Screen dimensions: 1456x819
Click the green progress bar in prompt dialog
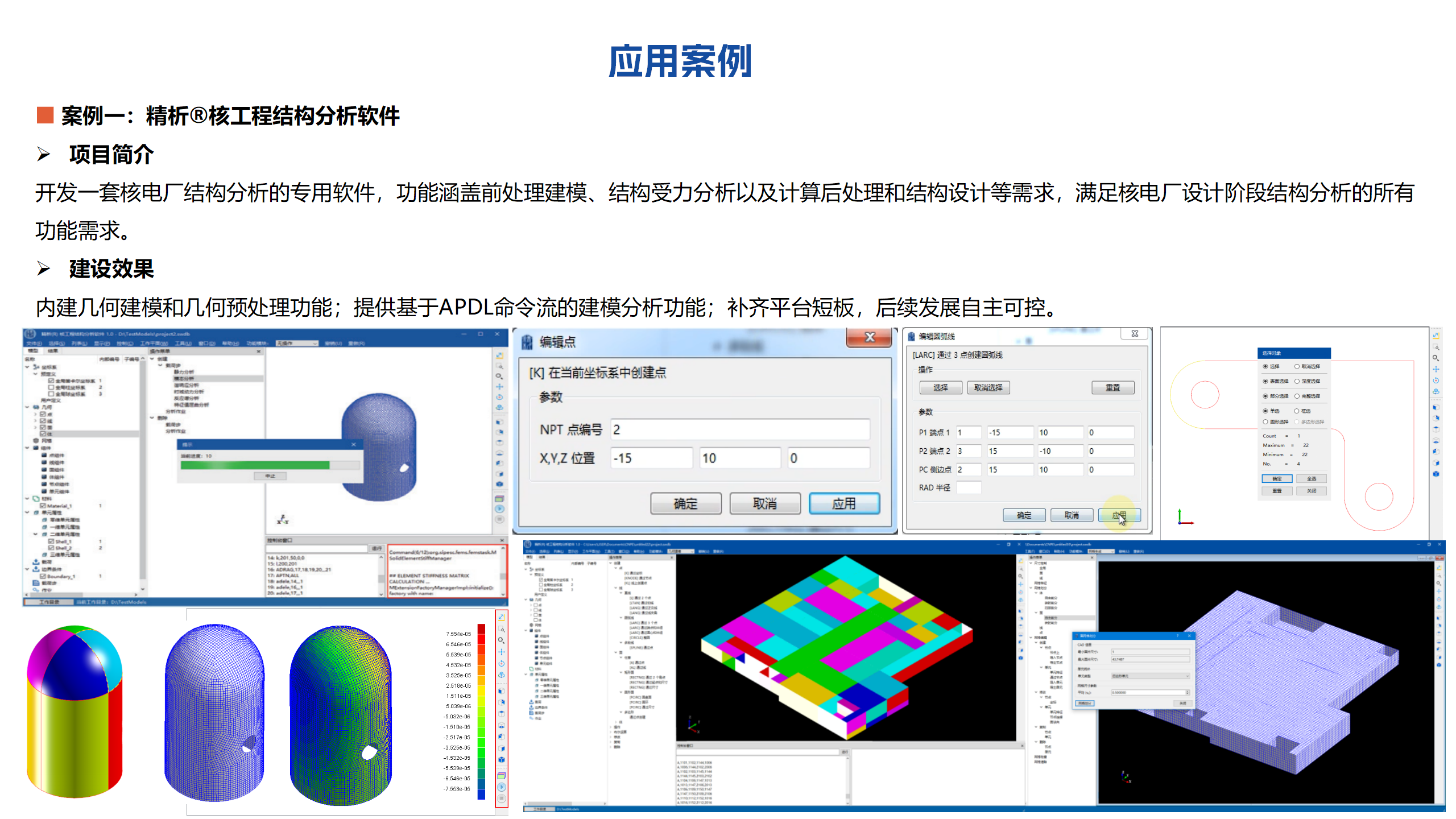pyautogui.click(x=255, y=465)
